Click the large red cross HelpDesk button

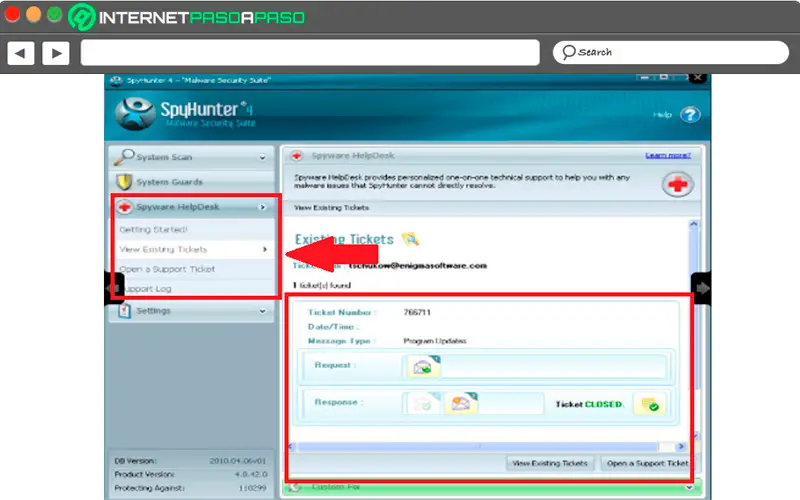click(x=678, y=184)
